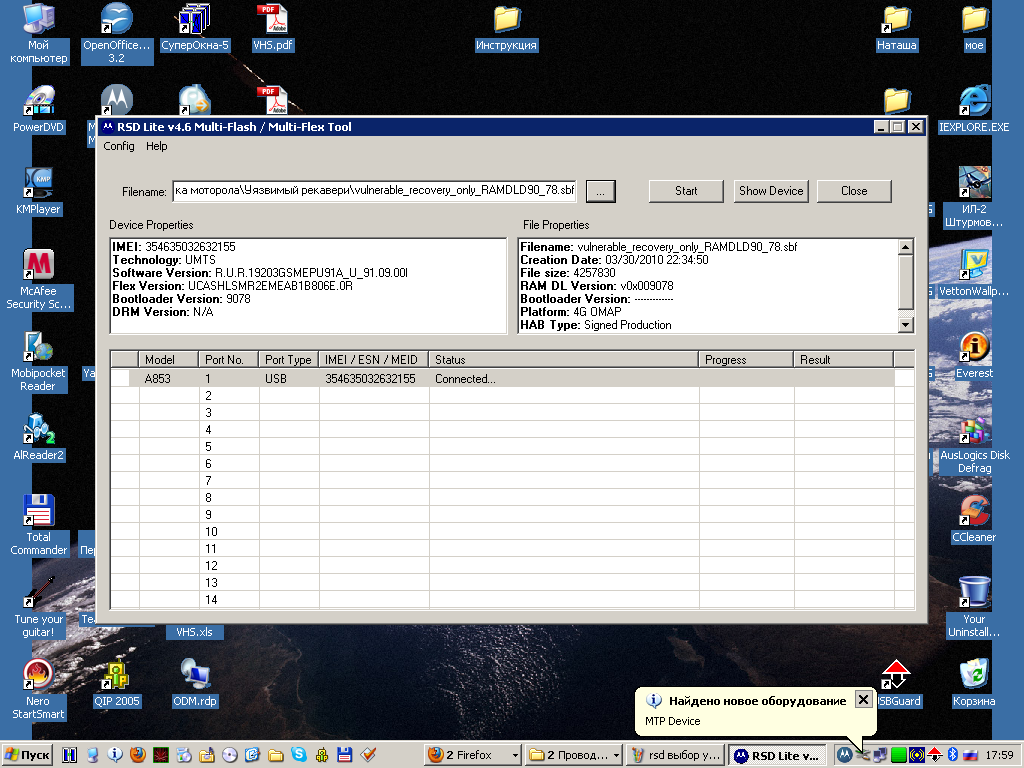Click the Show Device button
This screenshot has width=1024, height=768.
771,191
